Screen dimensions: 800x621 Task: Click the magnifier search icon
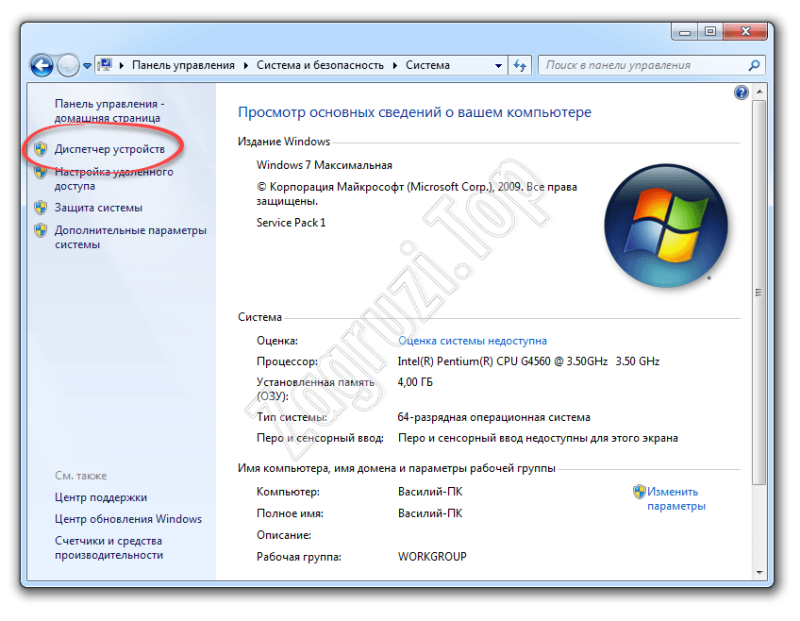(x=754, y=65)
